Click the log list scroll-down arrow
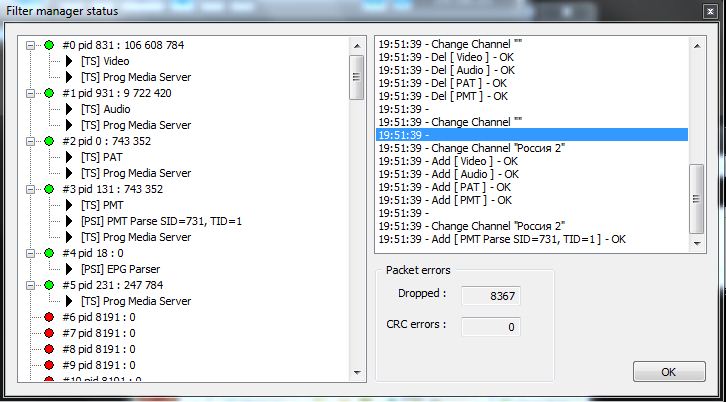Screen dimensions: 726x402 coord(697,243)
